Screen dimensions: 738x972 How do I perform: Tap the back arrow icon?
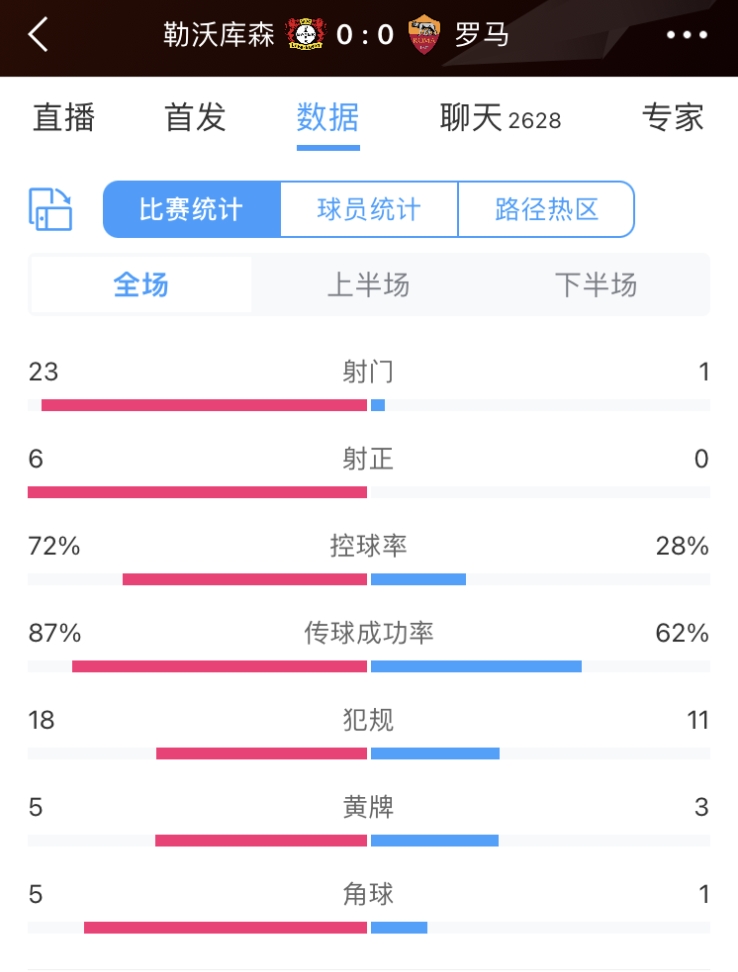[x=38, y=34]
